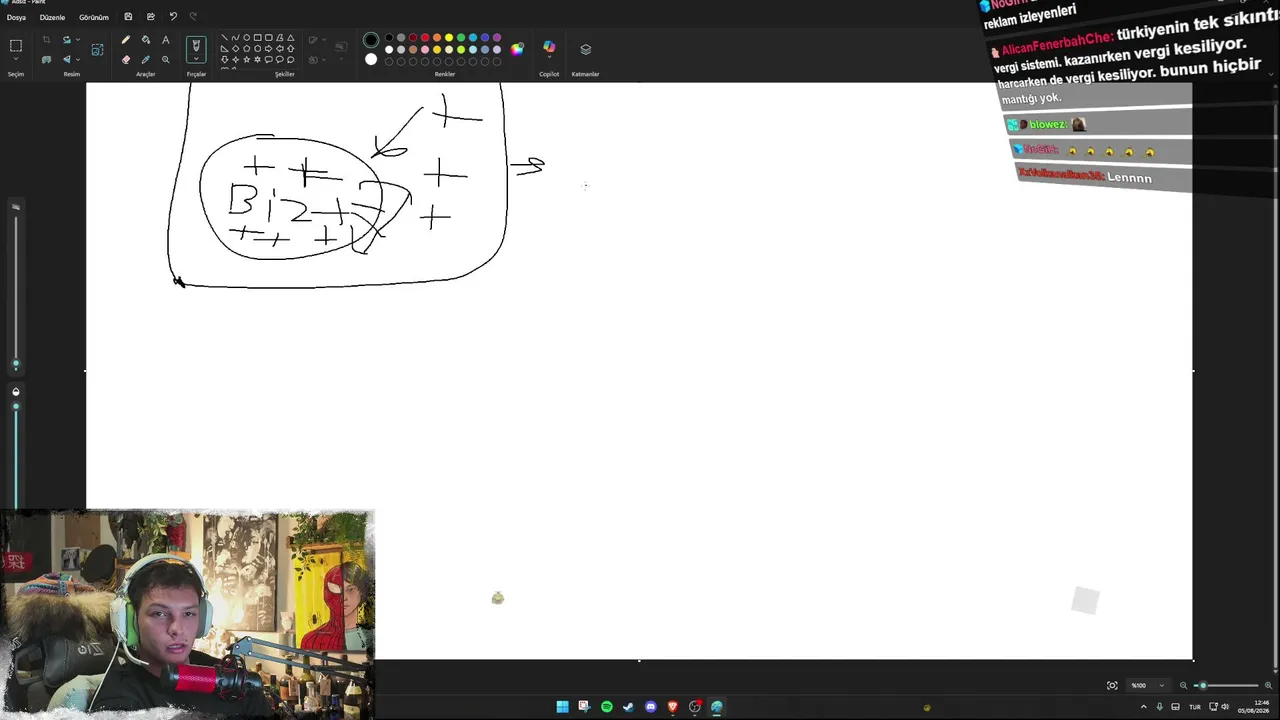Open Steam from the taskbar
Screen dimensions: 1280x720
628,707
